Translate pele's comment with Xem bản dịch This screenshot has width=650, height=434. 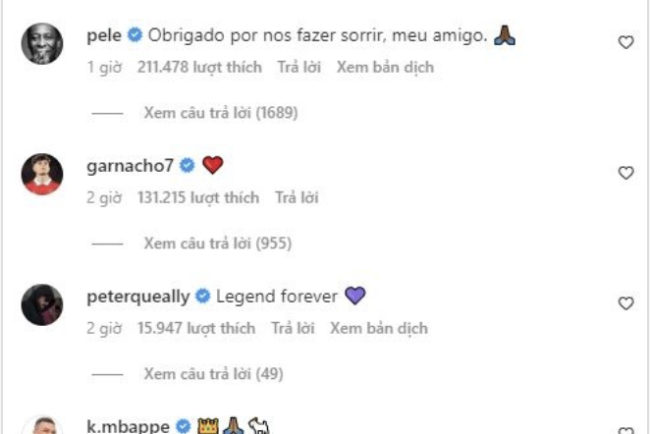(x=385, y=67)
